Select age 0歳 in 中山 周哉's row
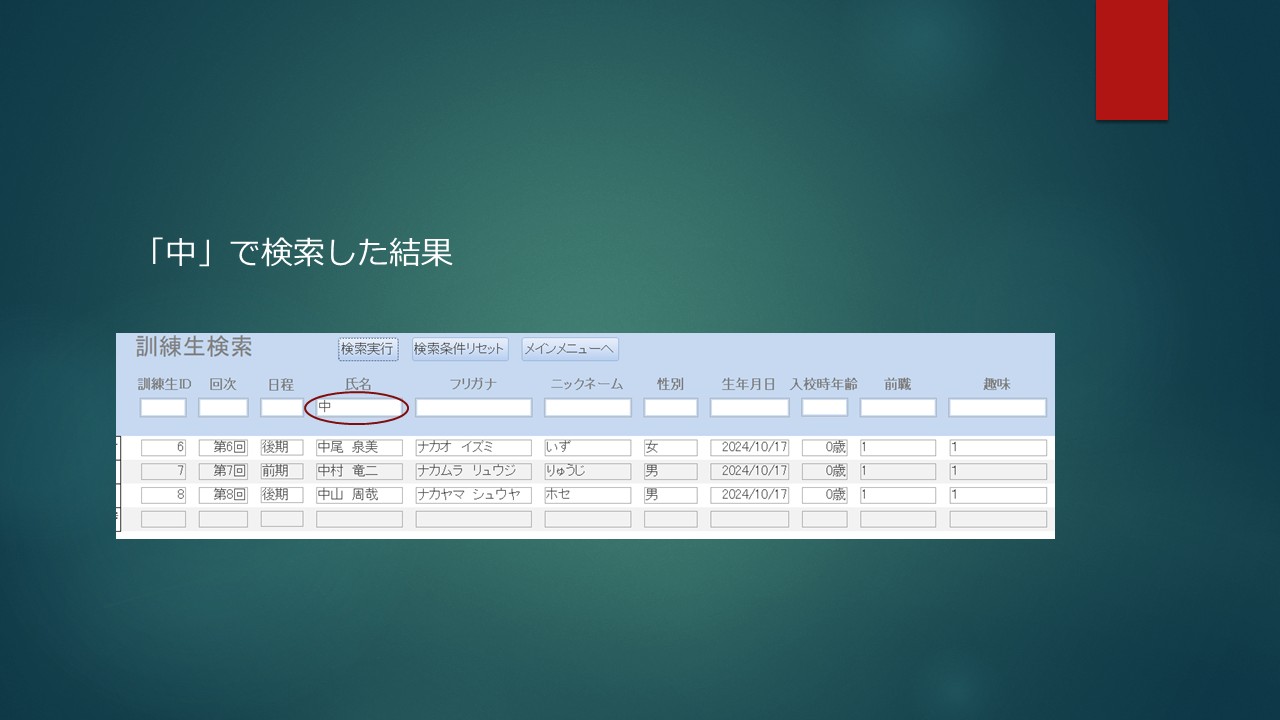The height and width of the screenshot is (720, 1280). [x=825, y=495]
